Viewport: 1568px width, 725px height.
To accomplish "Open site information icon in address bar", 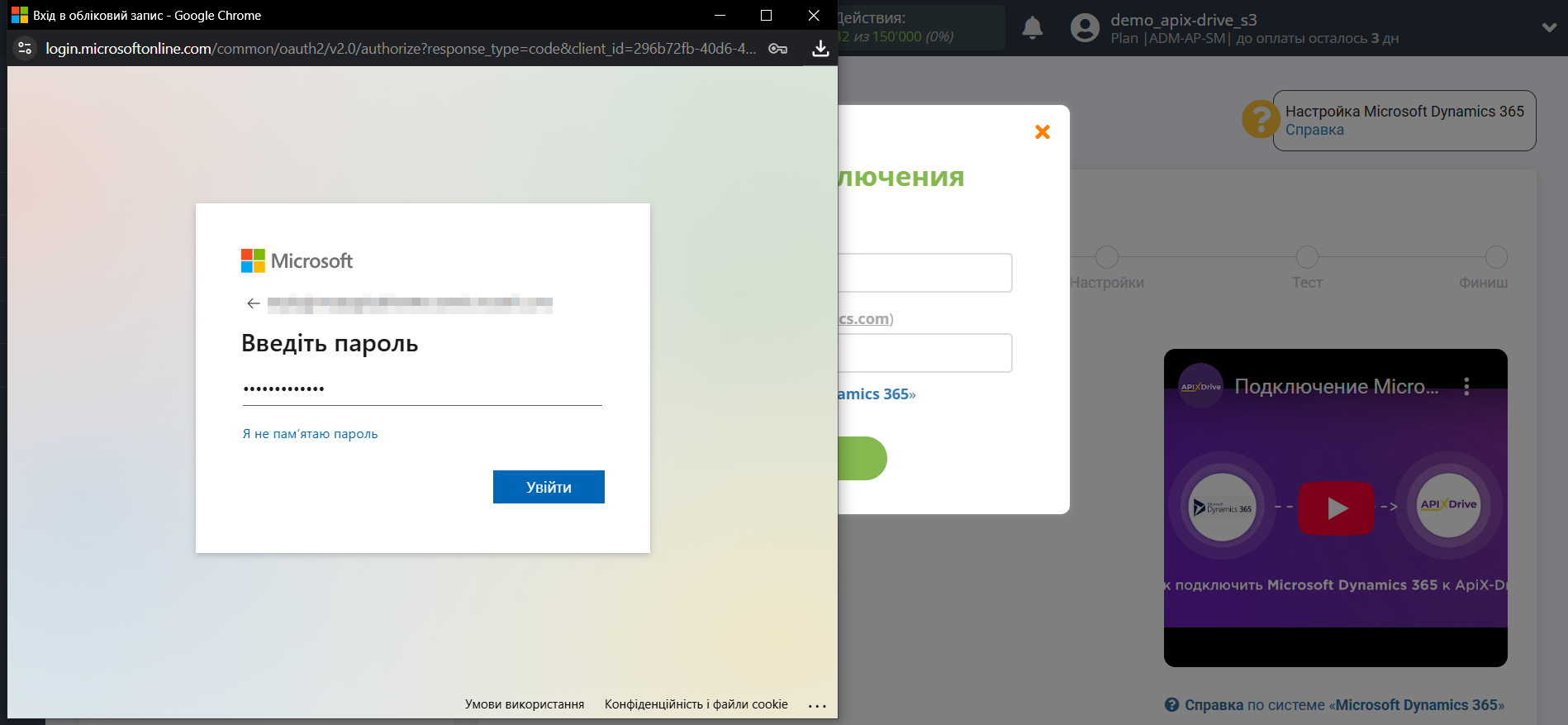I will tap(25, 48).
